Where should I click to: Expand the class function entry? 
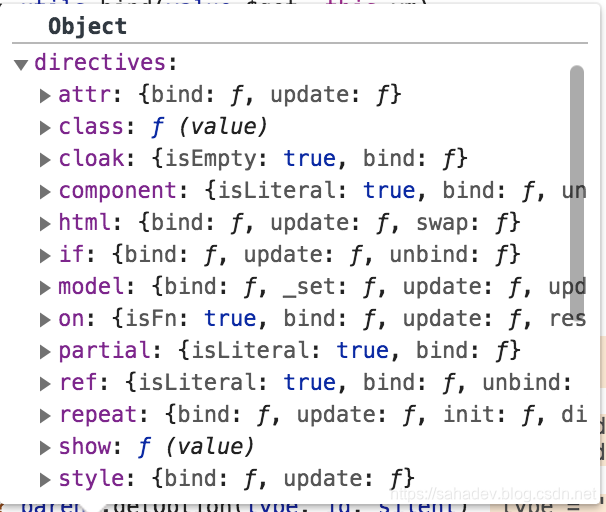(x=45, y=128)
